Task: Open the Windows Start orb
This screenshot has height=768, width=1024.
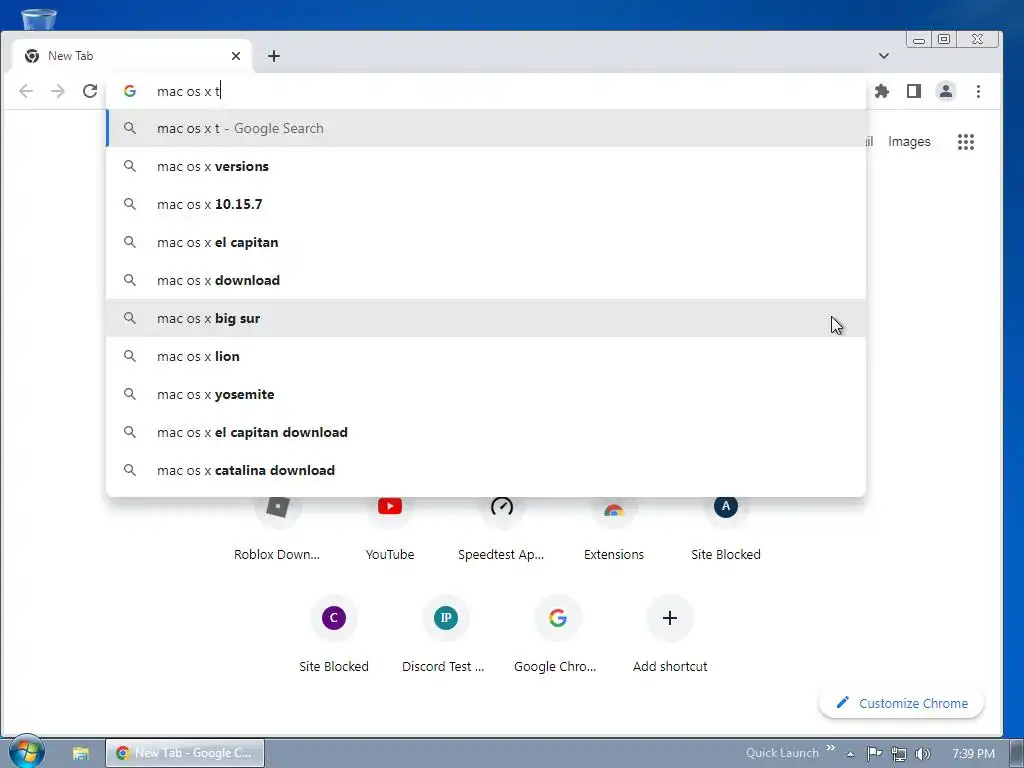Action: [x=26, y=752]
